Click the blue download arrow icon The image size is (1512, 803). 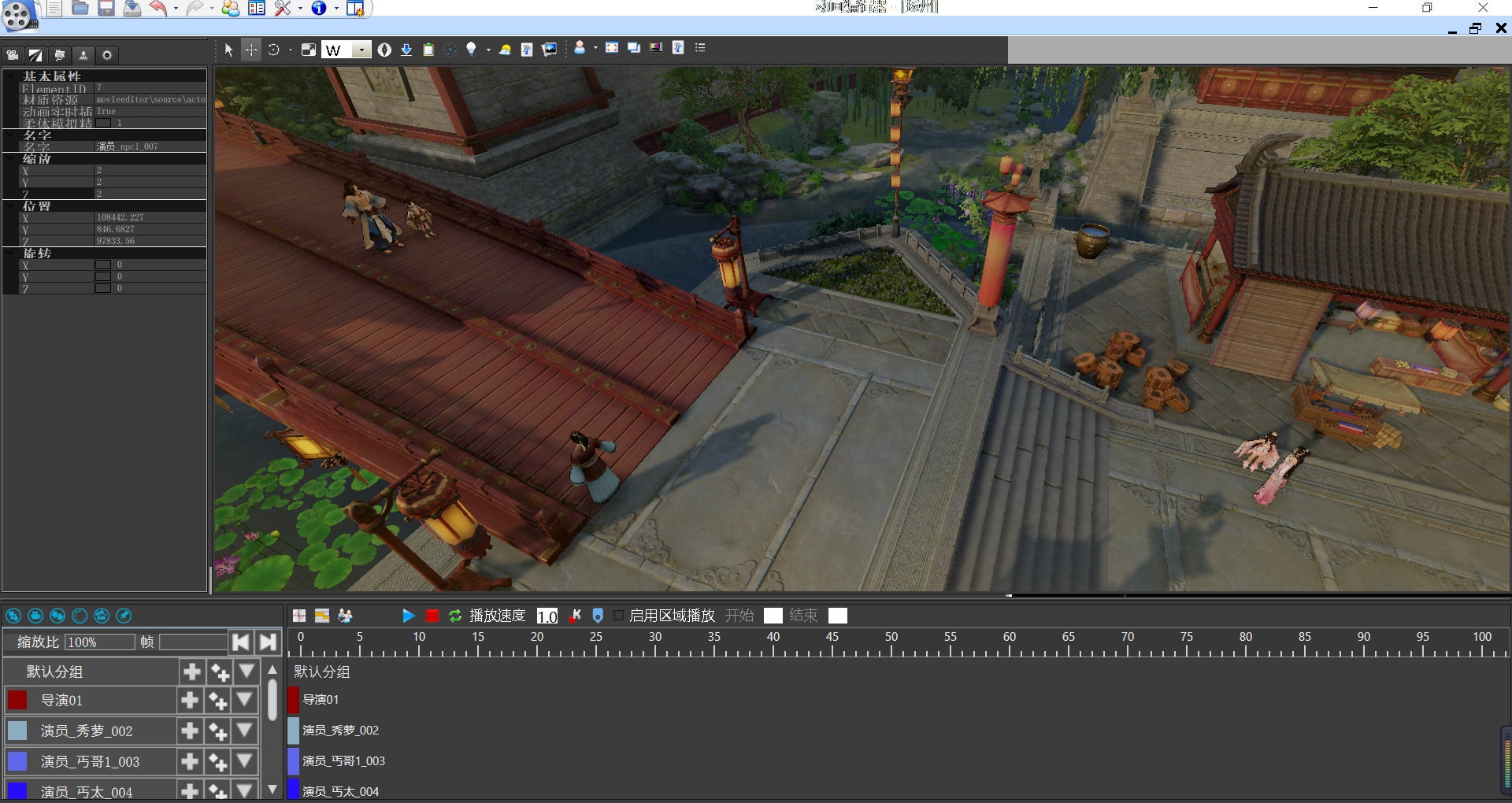coord(406,50)
